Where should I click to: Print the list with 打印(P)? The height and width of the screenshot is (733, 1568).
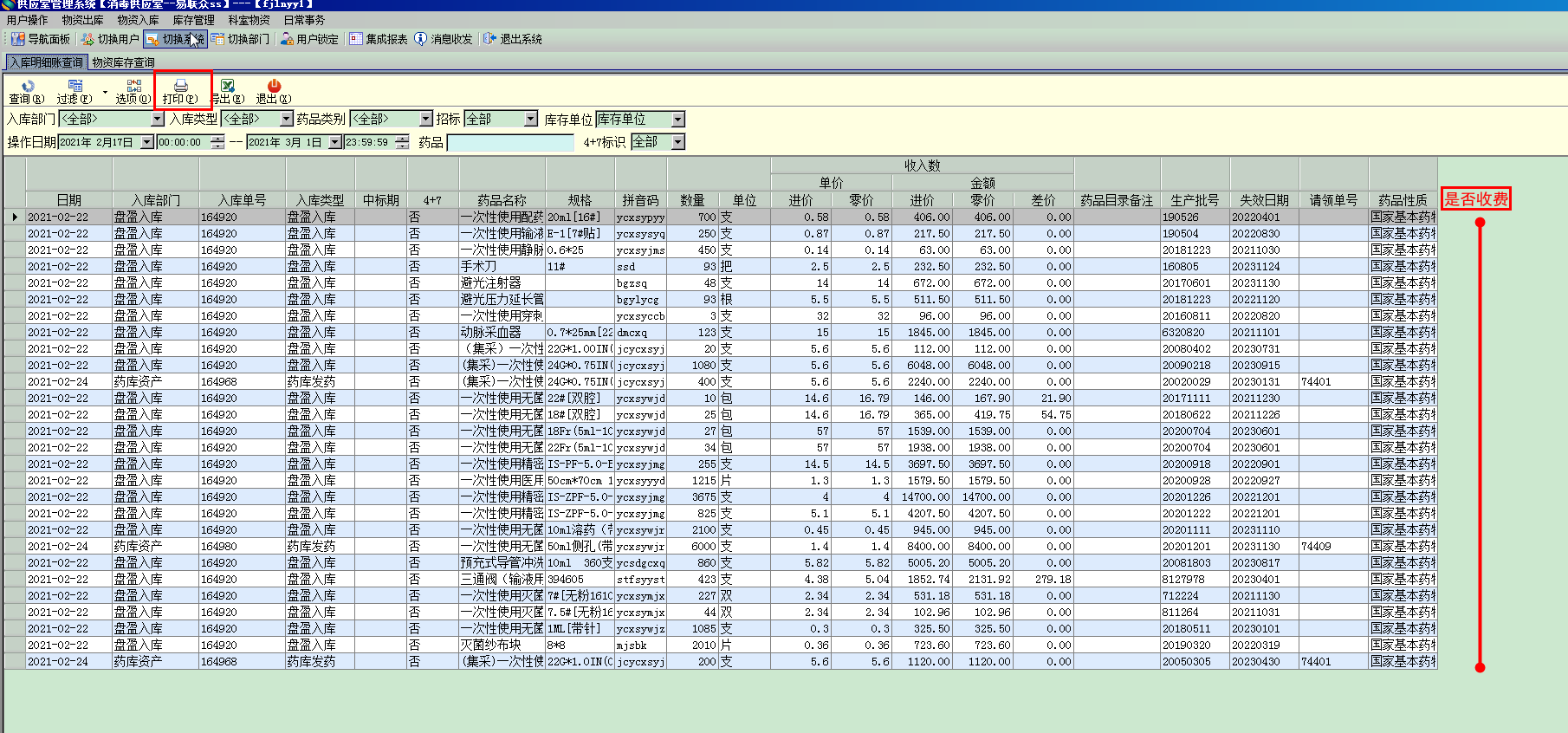pos(181,92)
